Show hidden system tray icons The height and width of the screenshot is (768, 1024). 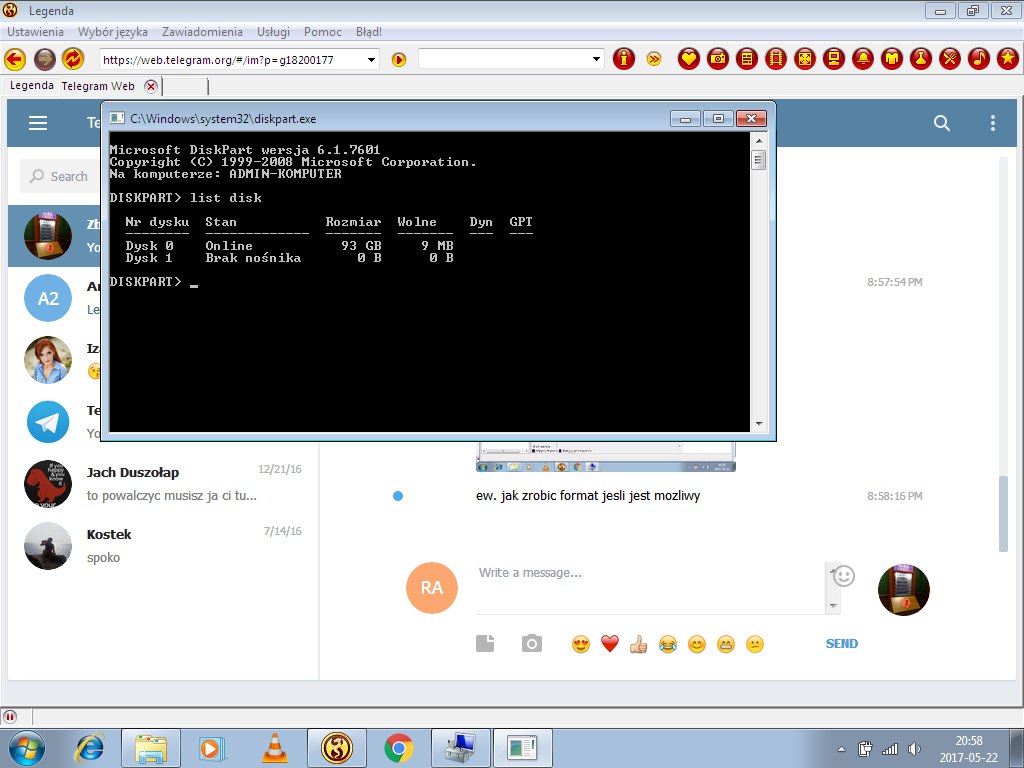coord(841,749)
